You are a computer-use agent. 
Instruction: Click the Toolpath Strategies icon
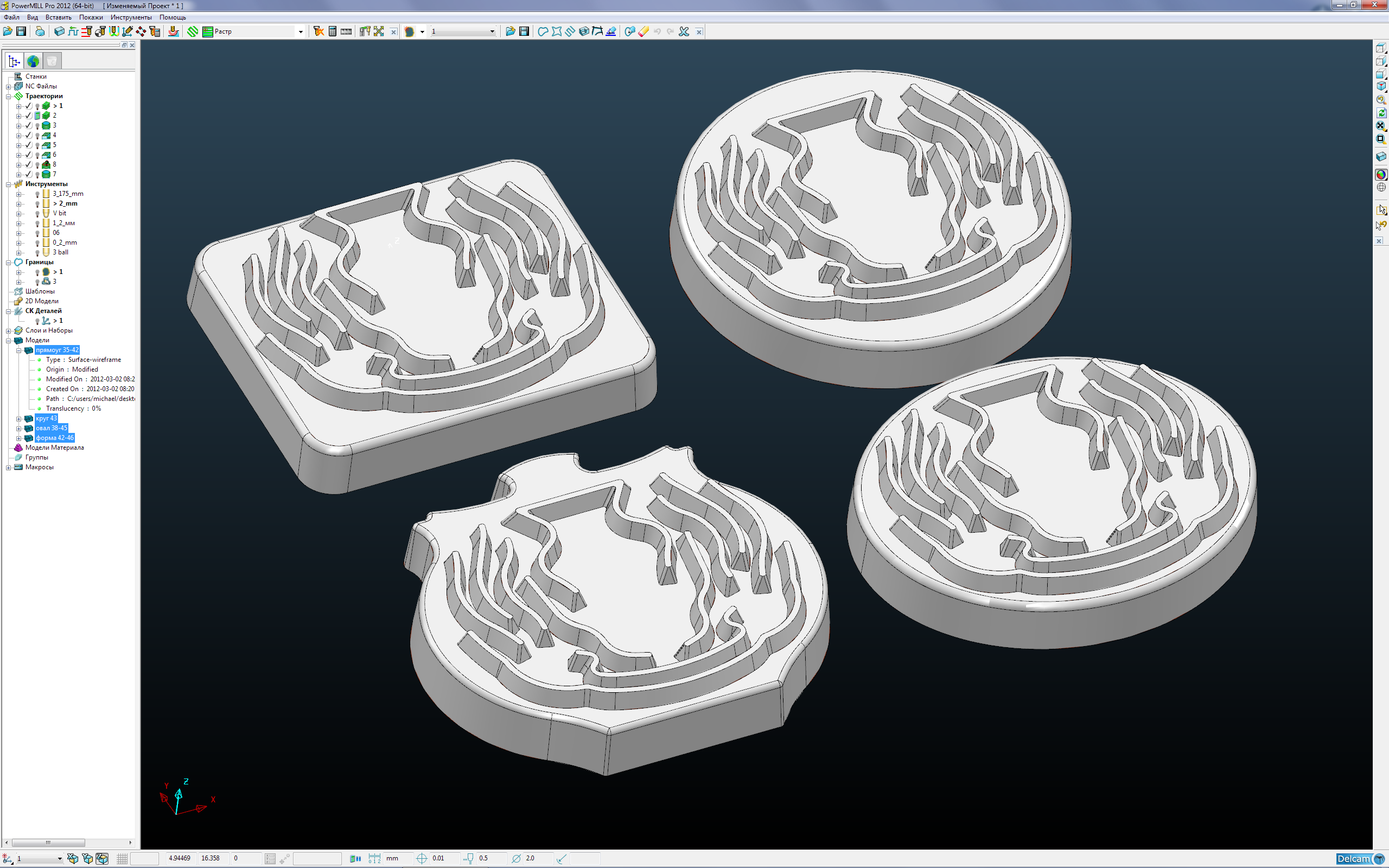click(x=193, y=31)
